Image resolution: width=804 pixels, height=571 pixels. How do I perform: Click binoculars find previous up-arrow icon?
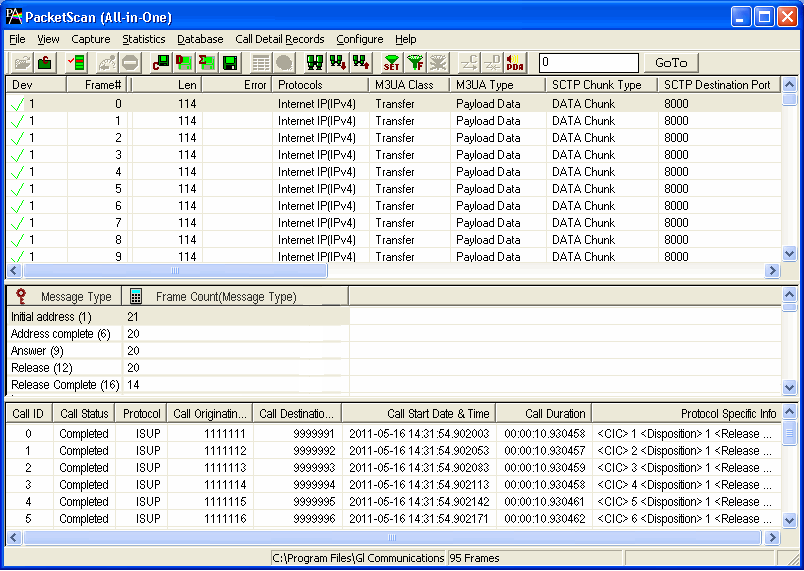tap(361, 63)
